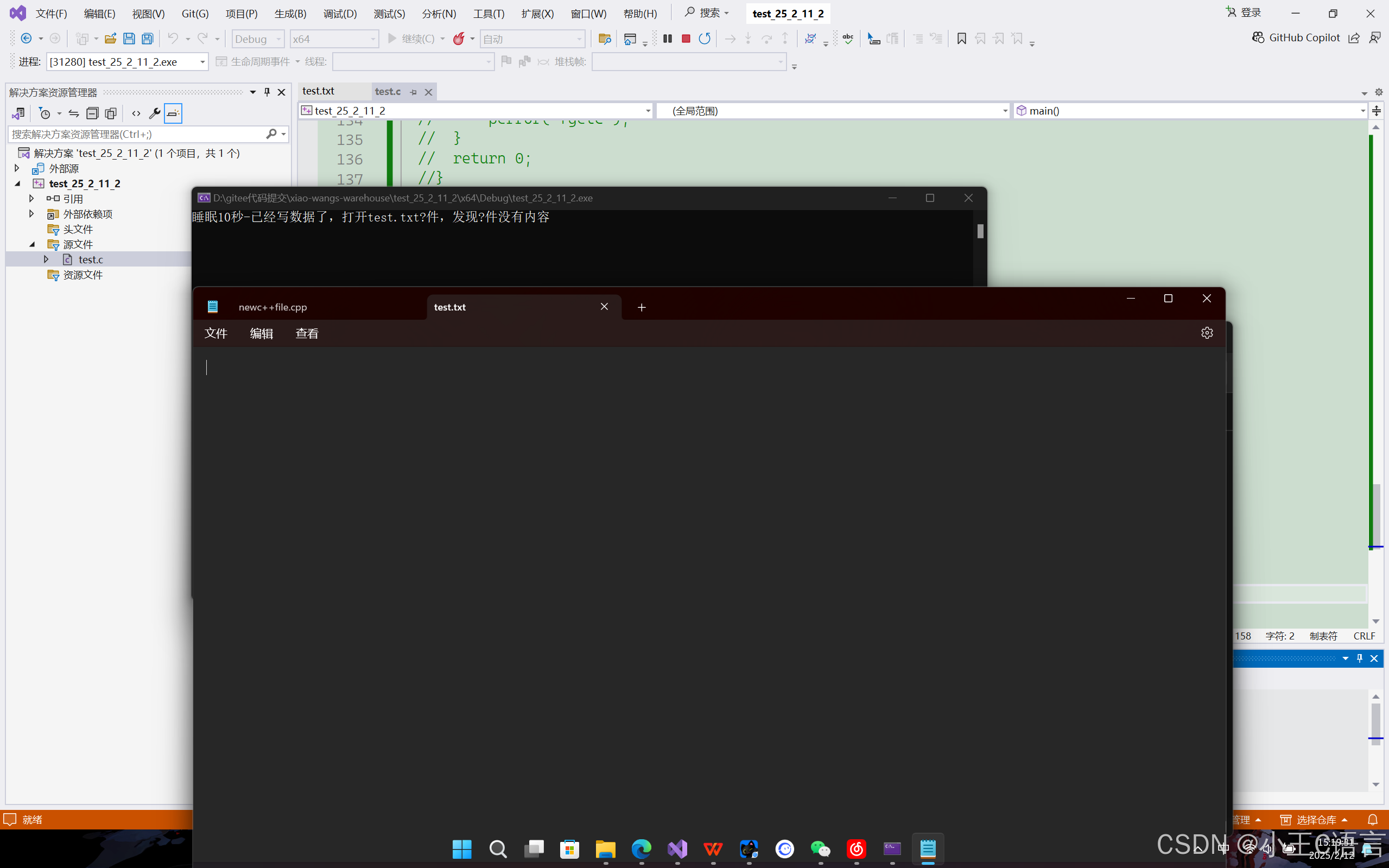Switch to the newc++file.cpp Notepad tab

coord(272,307)
